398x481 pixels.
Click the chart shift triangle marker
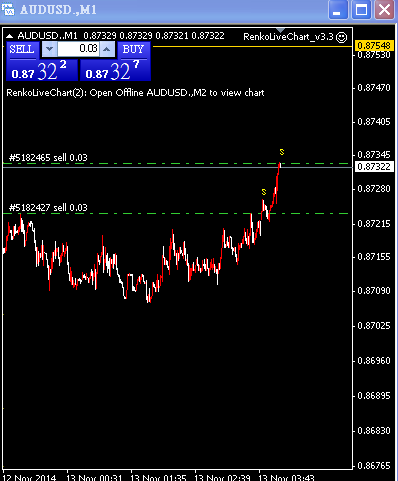click(280, 30)
